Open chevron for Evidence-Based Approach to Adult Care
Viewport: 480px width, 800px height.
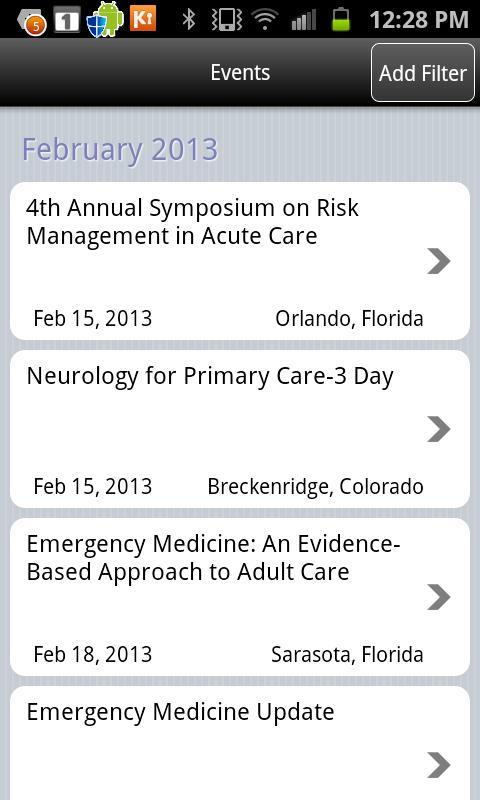point(439,597)
